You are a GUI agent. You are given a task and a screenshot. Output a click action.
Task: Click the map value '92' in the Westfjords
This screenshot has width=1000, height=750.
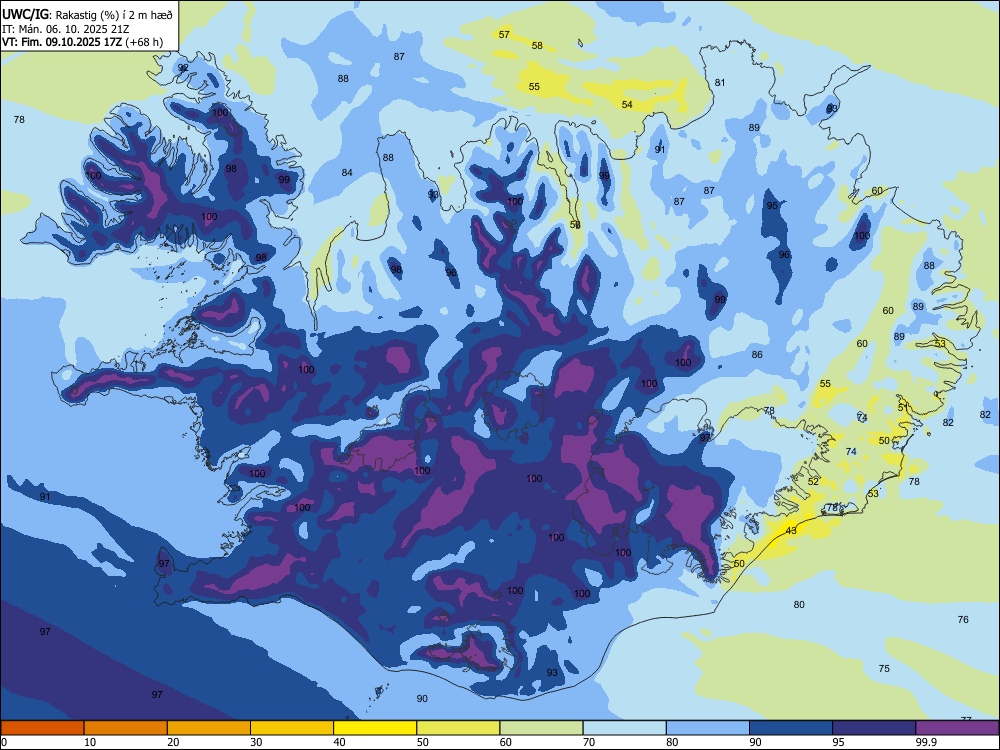point(183,68)
